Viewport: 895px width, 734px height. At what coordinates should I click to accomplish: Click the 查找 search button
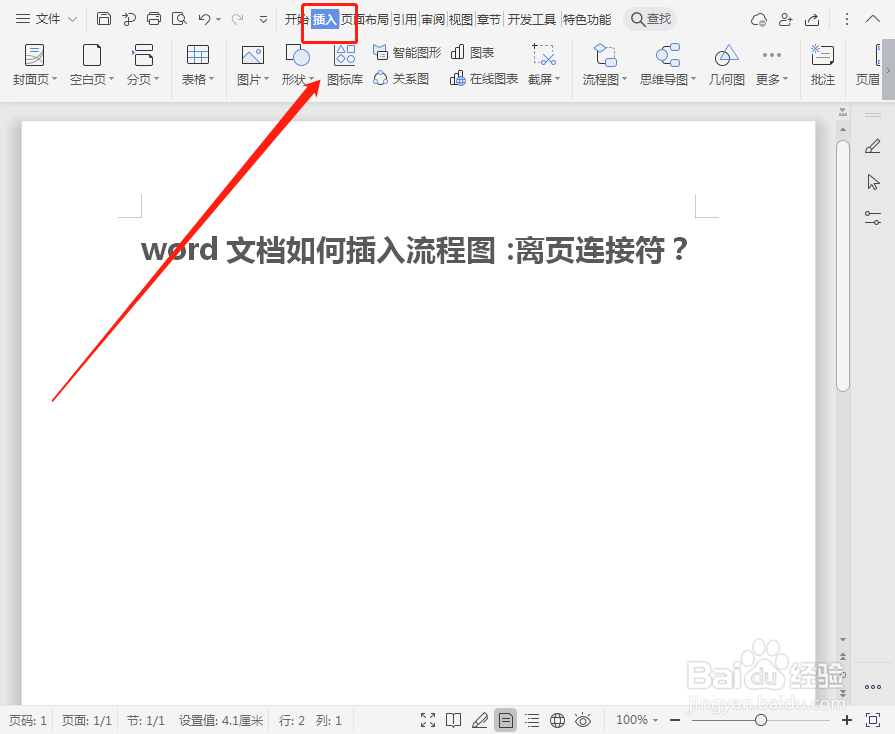pyautogui.click(x=650, y=19)
